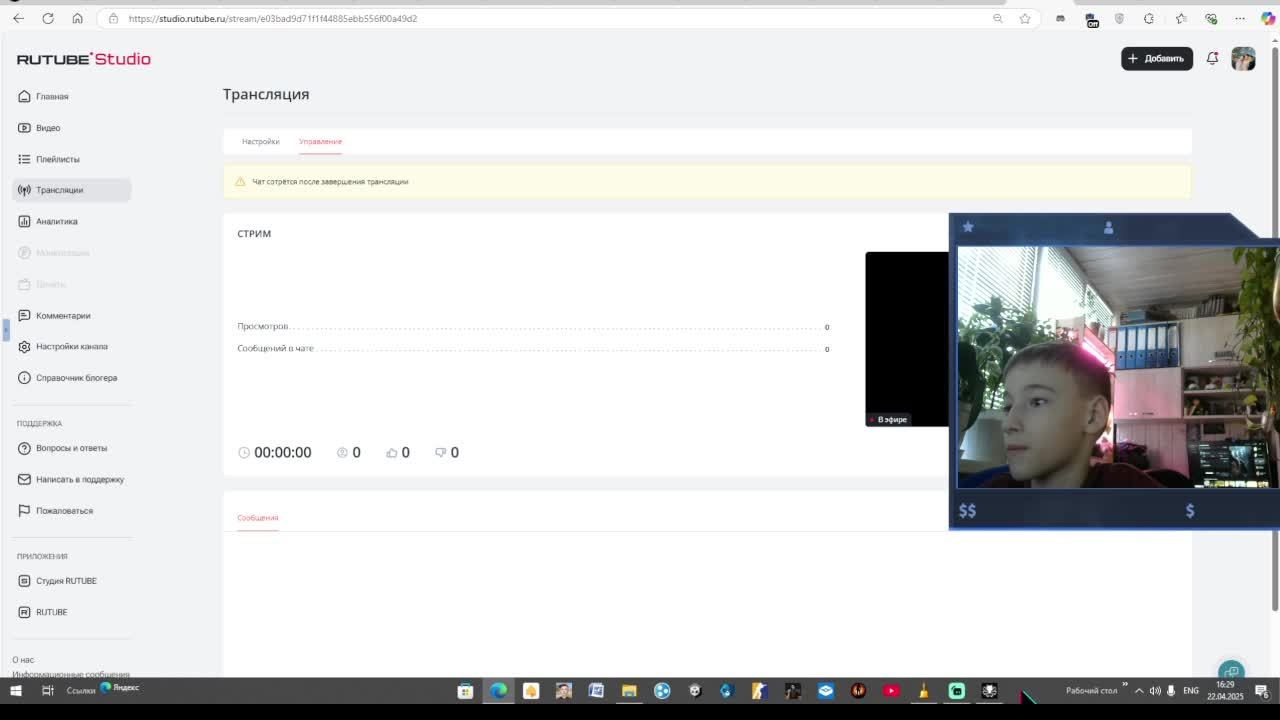Click the browser back arrow

coord(18,18)
